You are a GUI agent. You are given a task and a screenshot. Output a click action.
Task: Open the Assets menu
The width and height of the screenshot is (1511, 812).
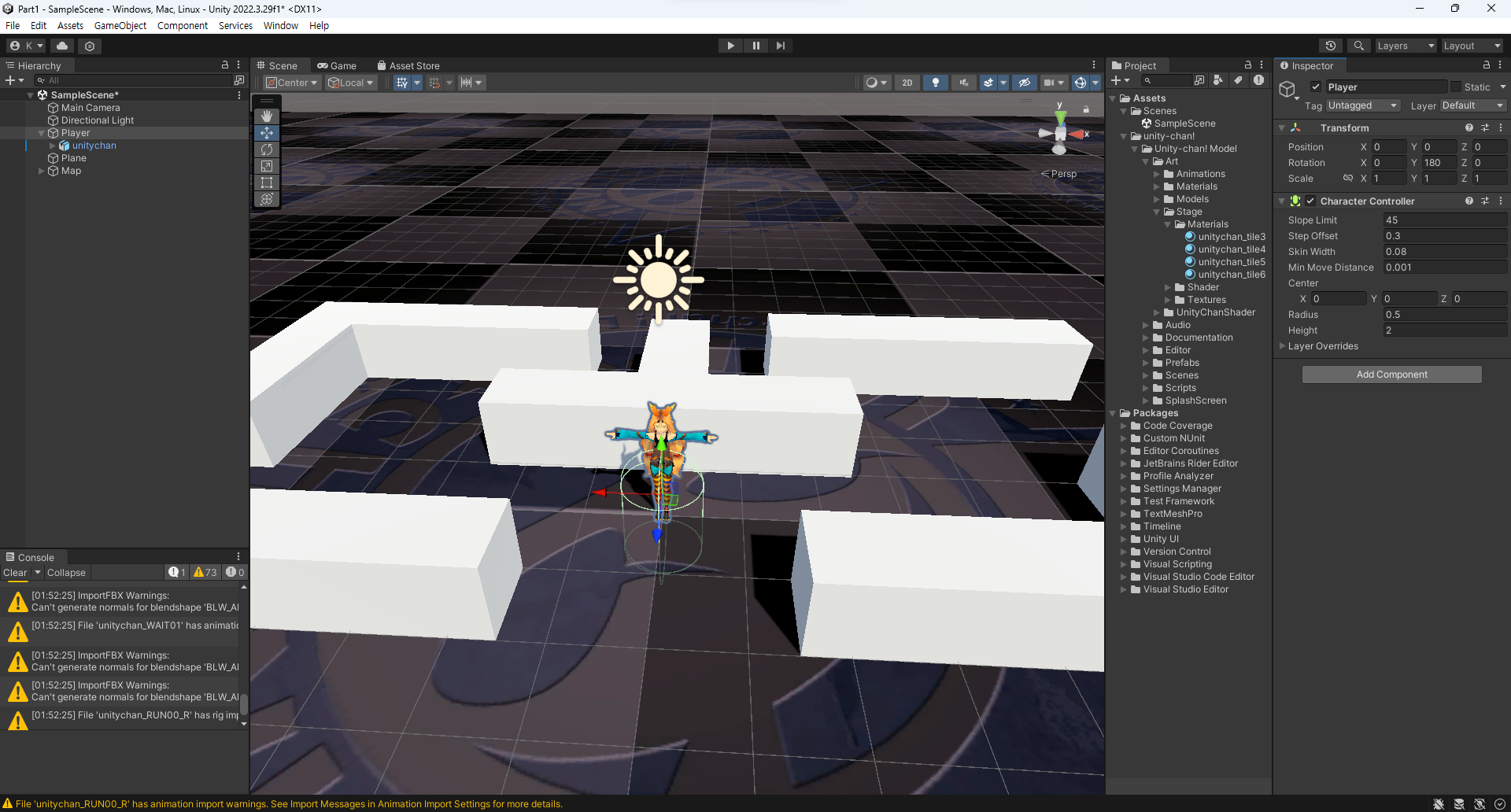[x=70, y=25]
